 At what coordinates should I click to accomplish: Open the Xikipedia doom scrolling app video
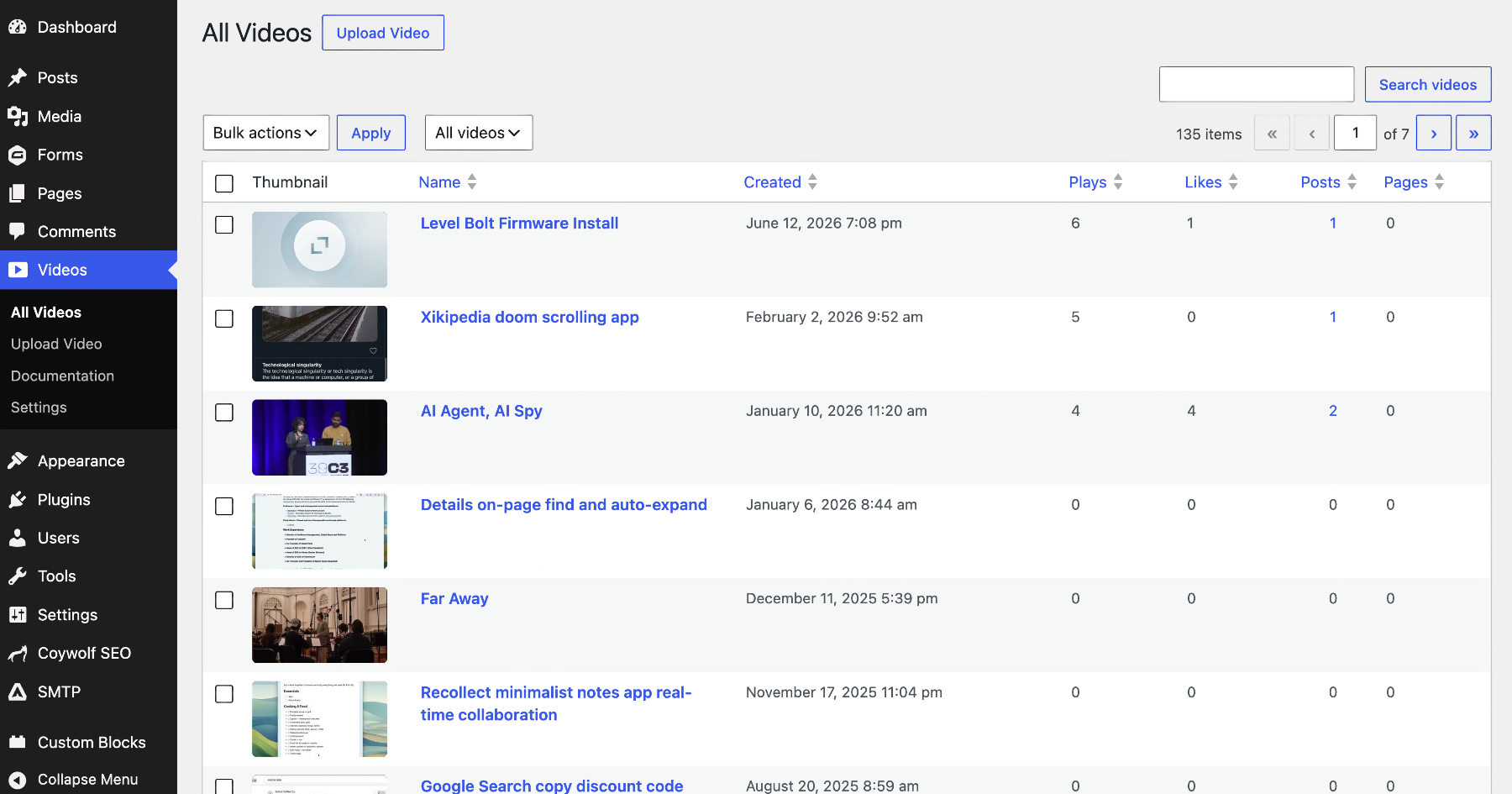tap(529, 317)
